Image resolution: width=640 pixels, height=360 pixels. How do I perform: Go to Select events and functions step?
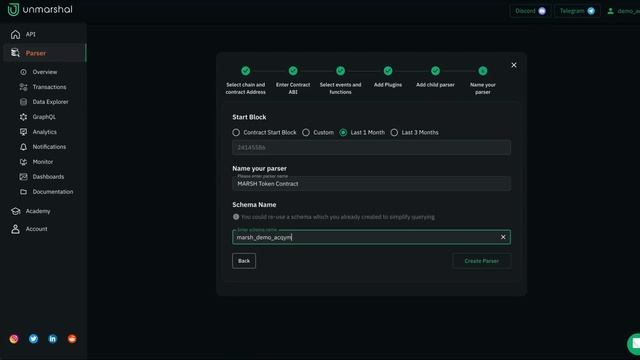tap(340, 81)
